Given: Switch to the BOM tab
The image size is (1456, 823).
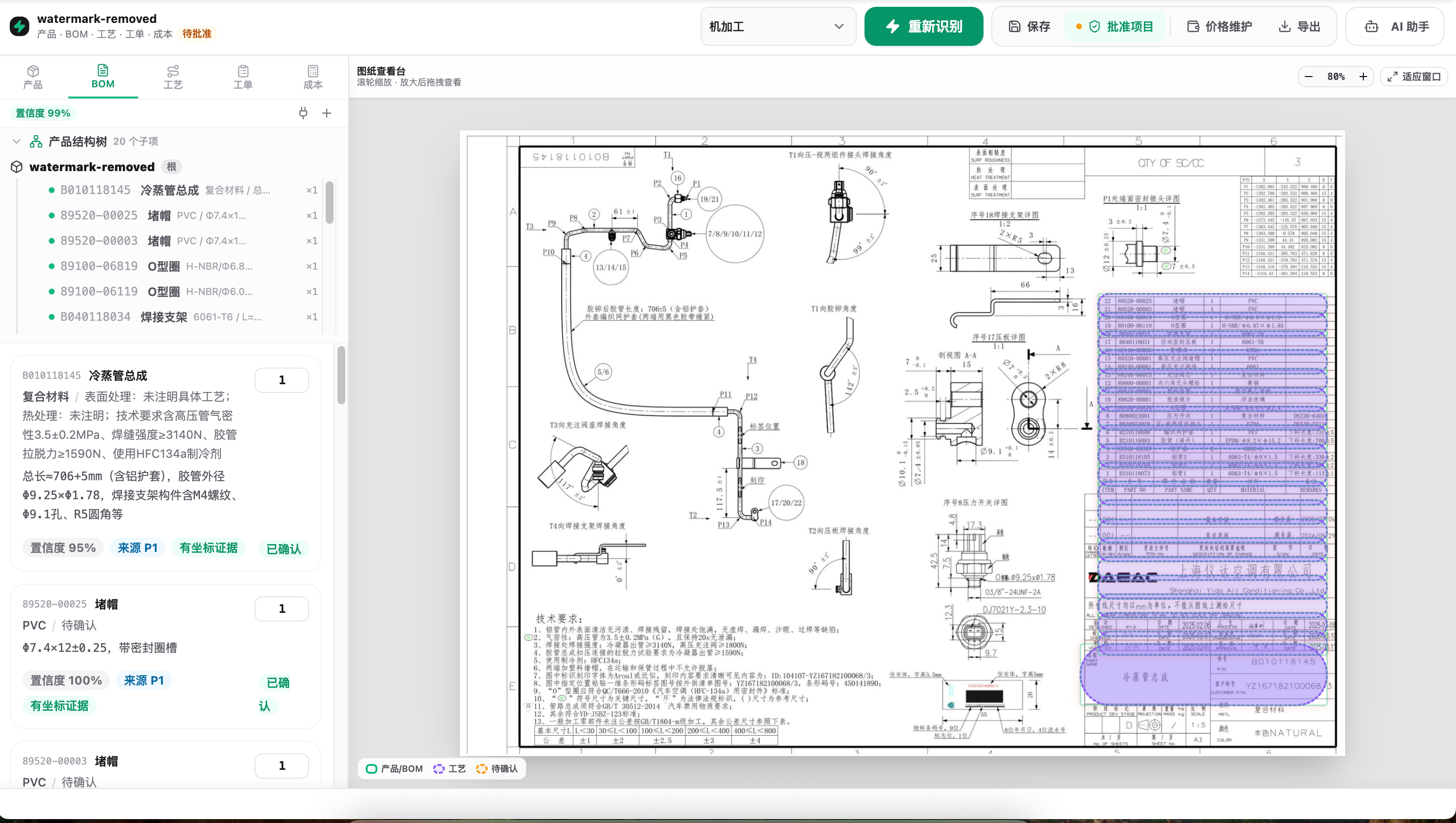Looking at the screenshot, I should 103,77.
